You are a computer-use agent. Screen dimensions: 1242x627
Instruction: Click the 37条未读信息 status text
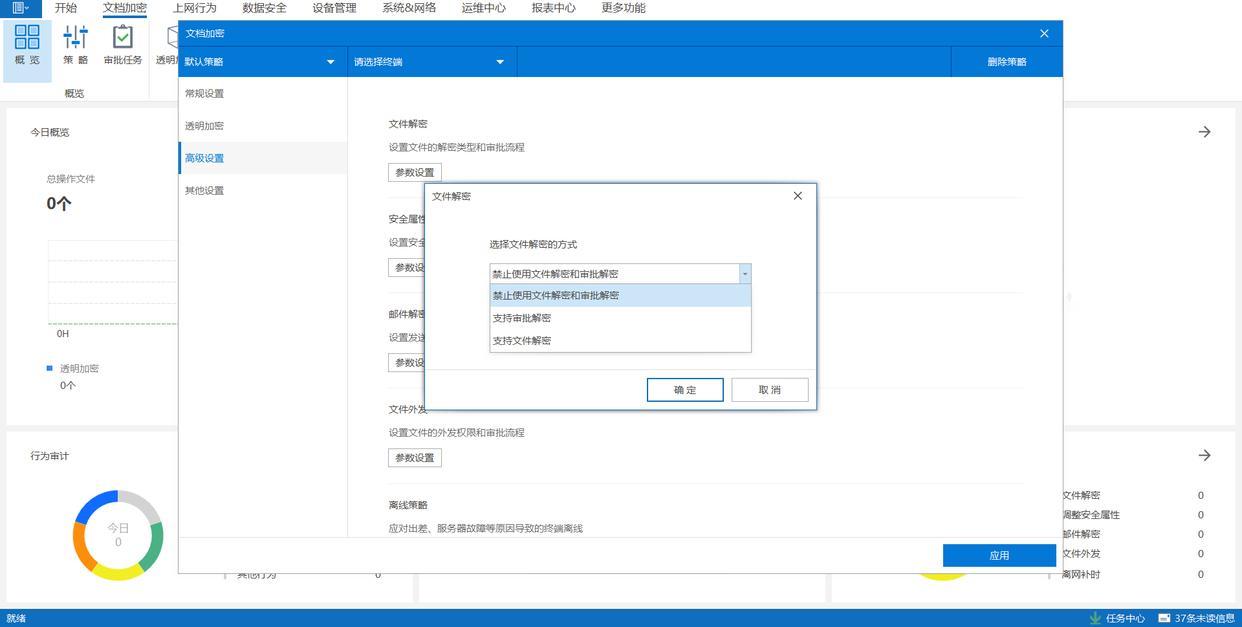point(1205,619)
